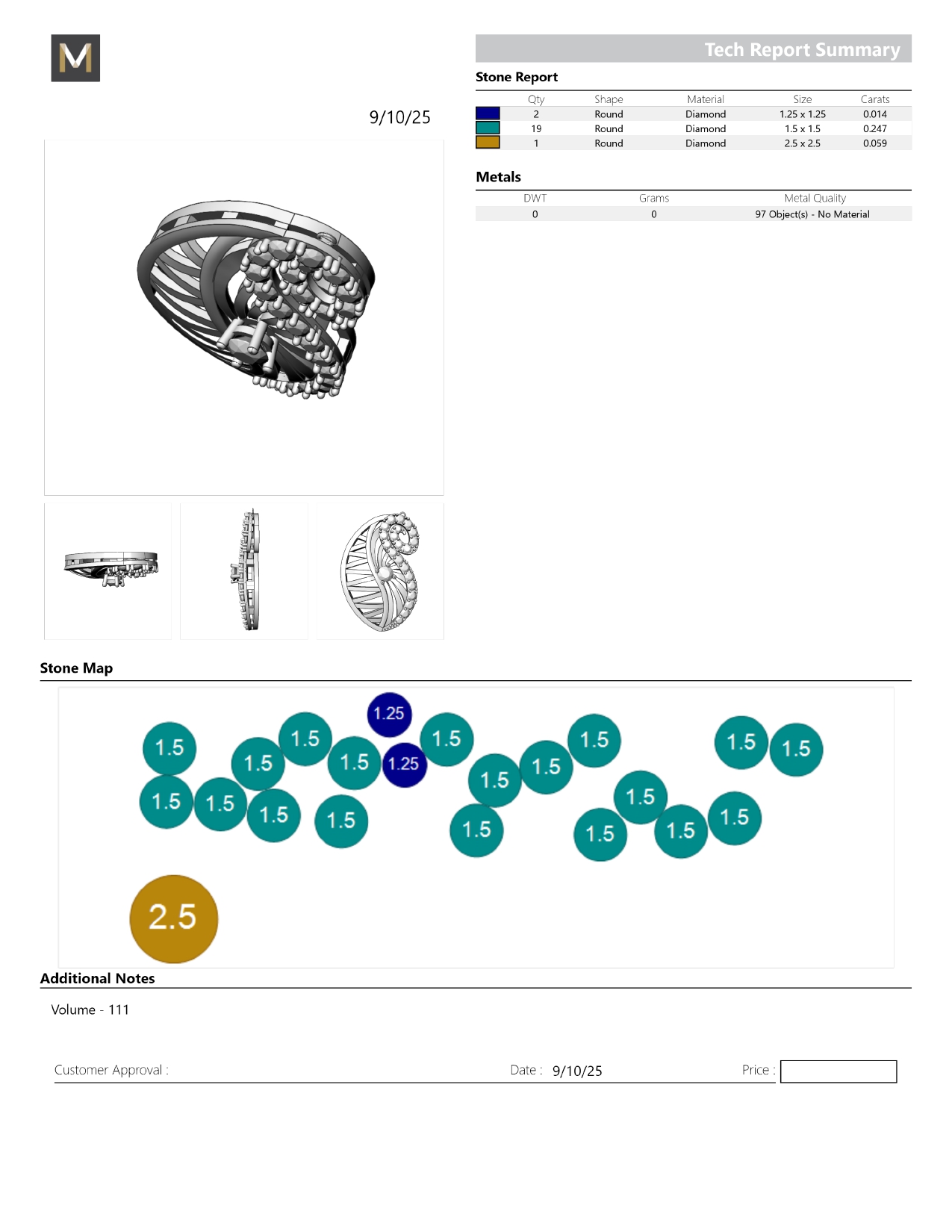
Task: Select the 1.5 x 1.5 size cell
Action: 802,128
